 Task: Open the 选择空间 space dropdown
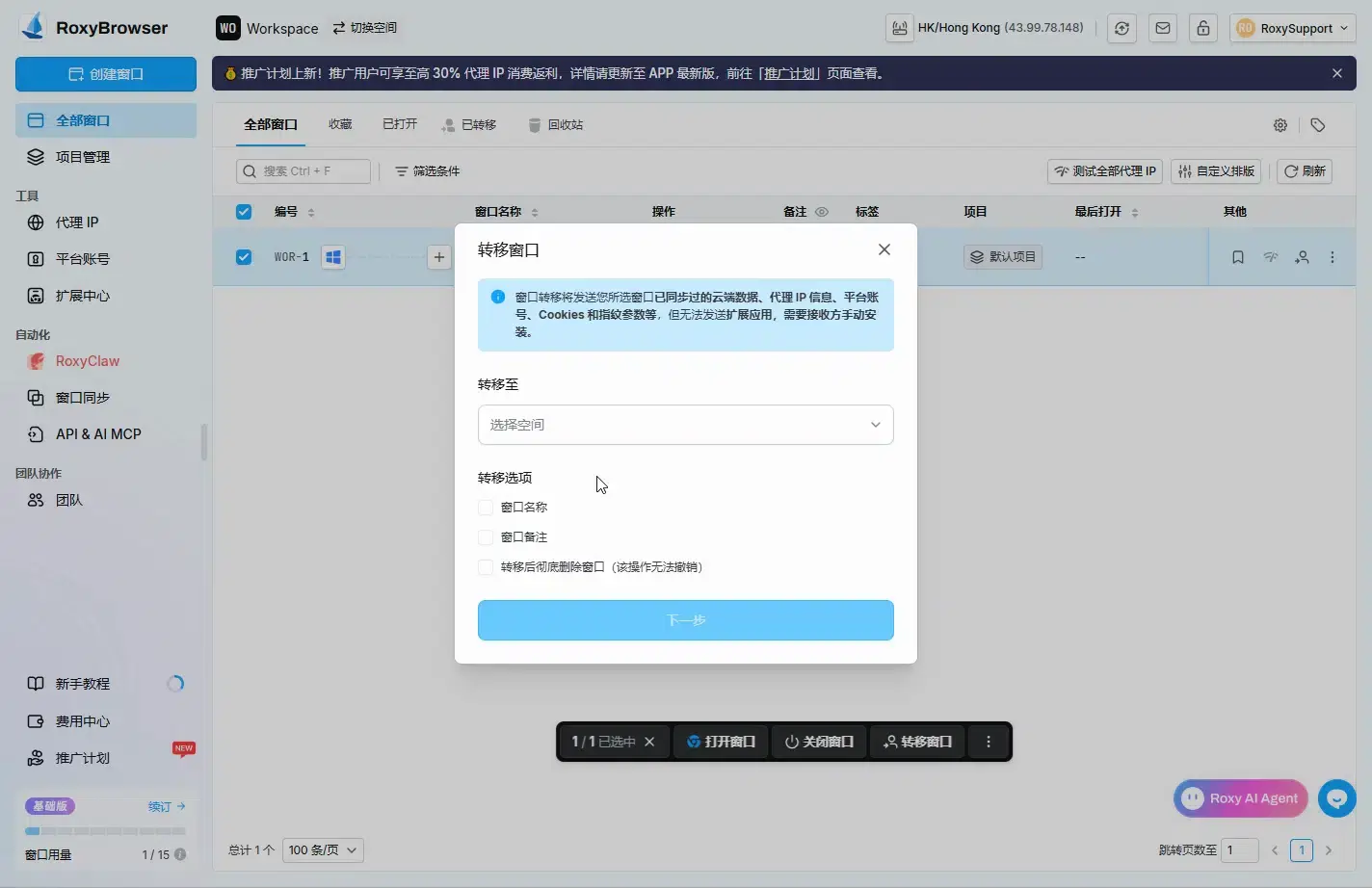click(685, 425)
